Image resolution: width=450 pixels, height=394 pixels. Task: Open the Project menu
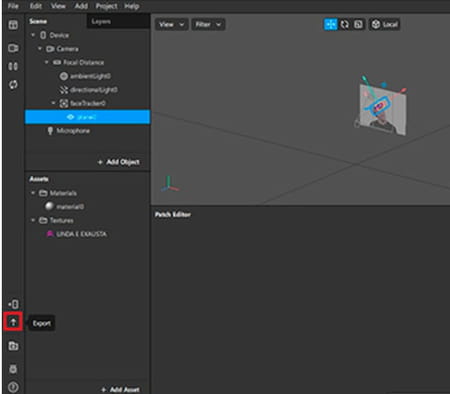[x=107, y=6]
